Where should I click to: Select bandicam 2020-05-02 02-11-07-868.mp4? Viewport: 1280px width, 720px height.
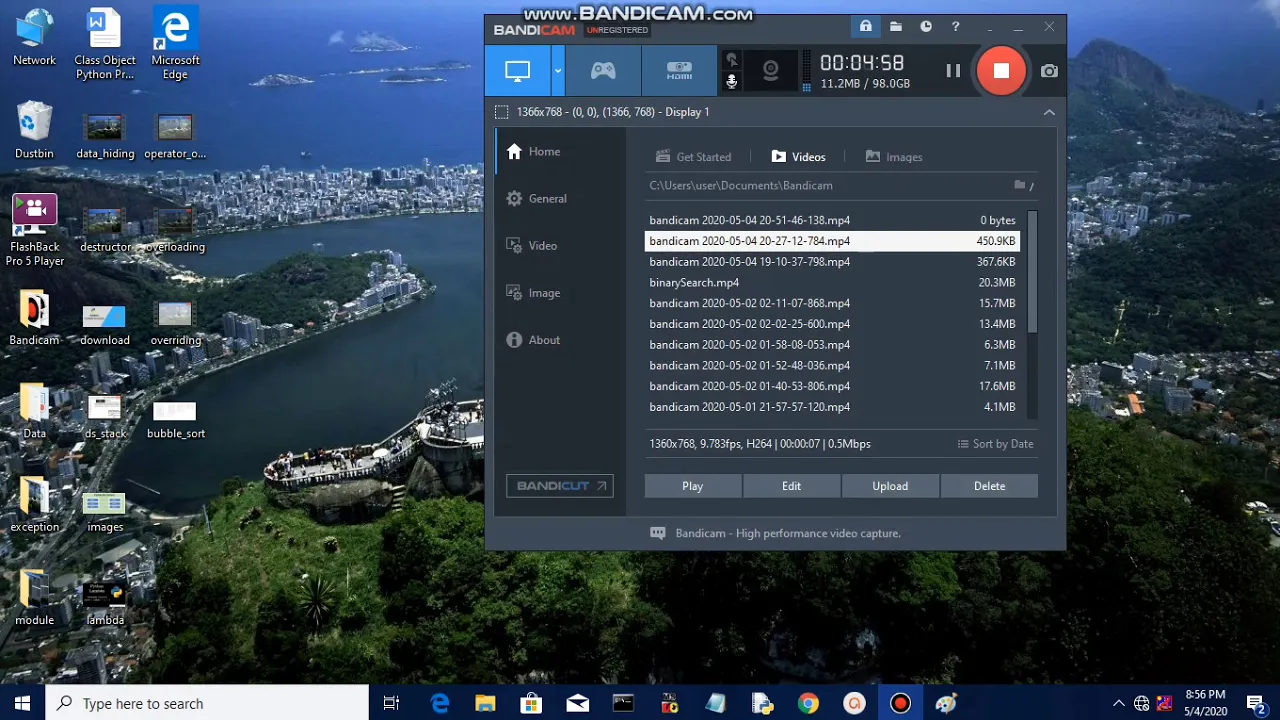[832, 303]
